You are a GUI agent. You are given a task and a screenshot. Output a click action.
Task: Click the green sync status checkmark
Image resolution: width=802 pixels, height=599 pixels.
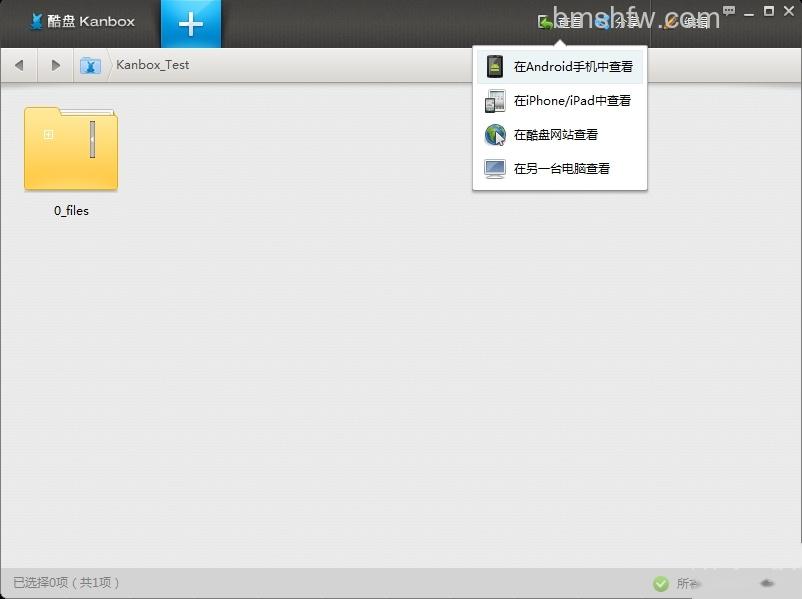pyautogui.click(x=660, y=583)
